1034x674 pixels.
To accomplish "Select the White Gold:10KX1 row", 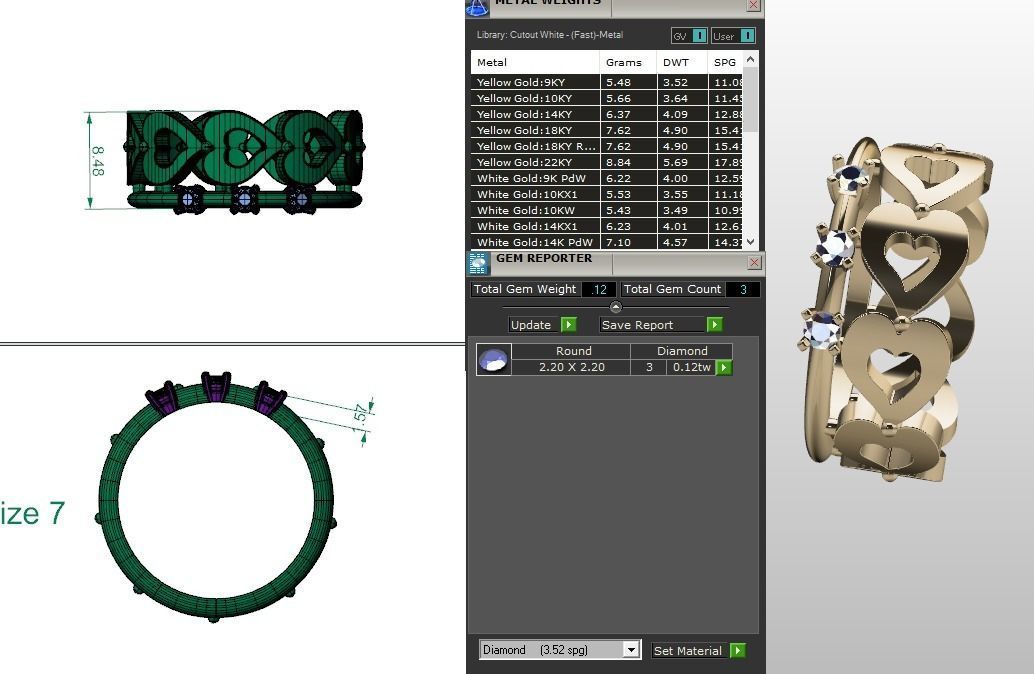I will [x=607, y=195].
